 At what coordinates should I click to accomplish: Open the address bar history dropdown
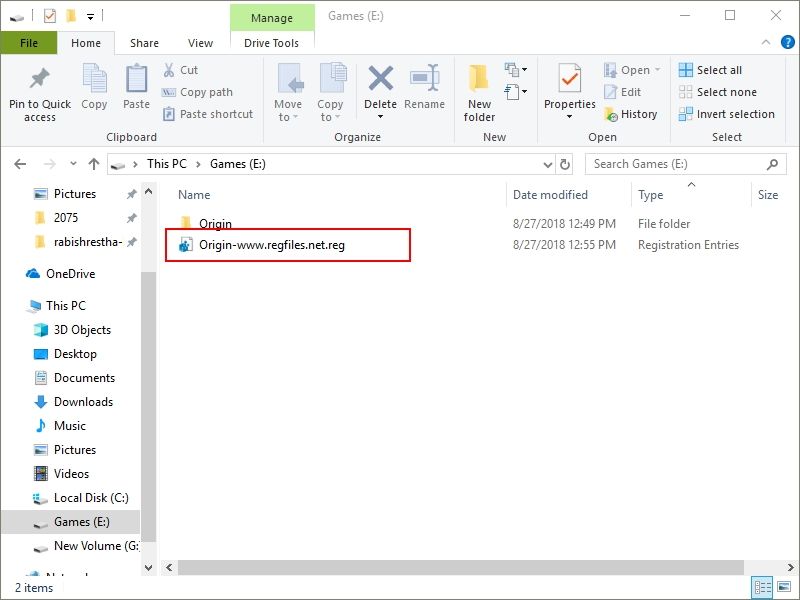pos(546,164)
